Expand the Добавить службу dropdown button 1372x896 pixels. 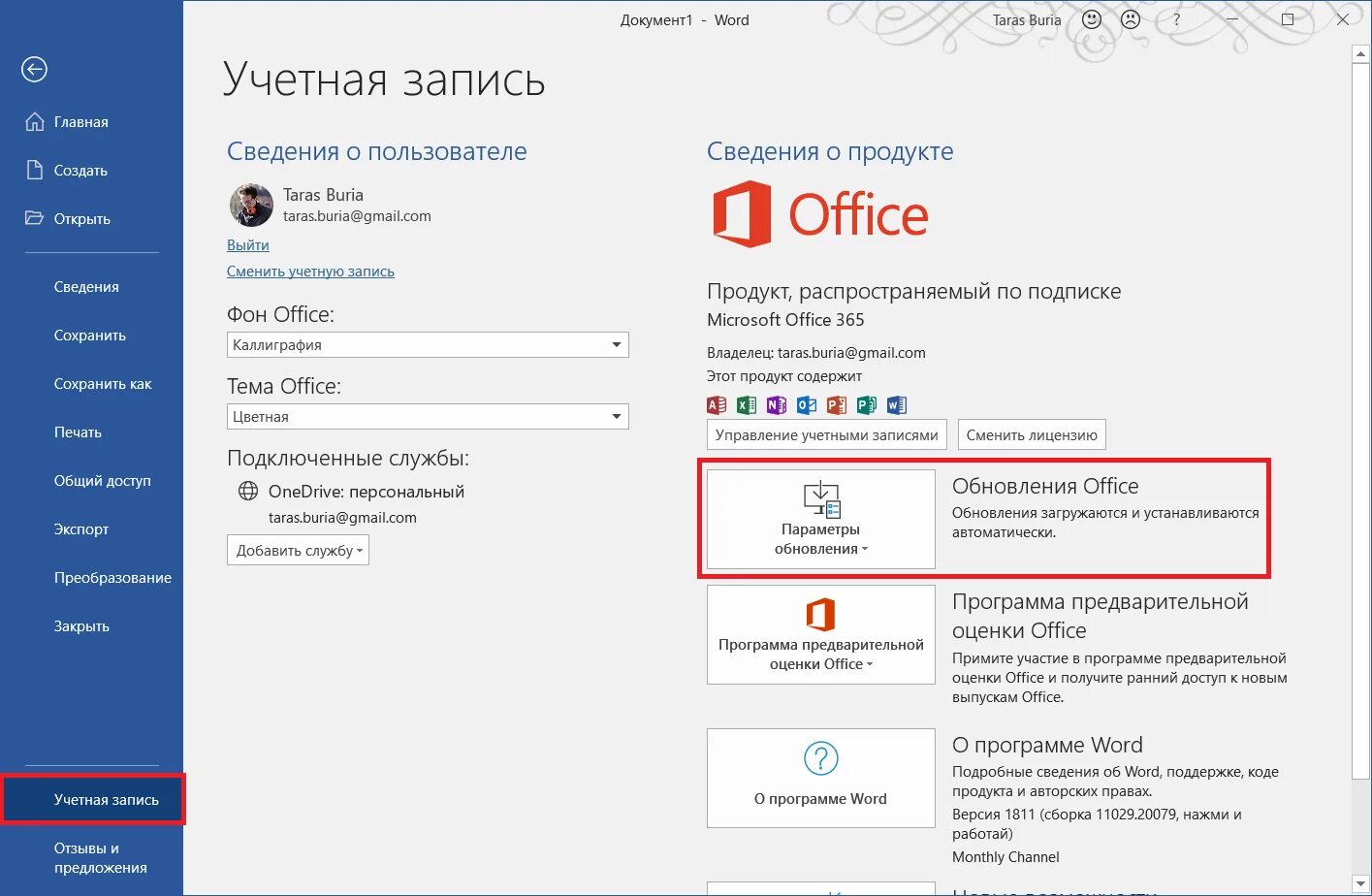click(x=298, y=550)
